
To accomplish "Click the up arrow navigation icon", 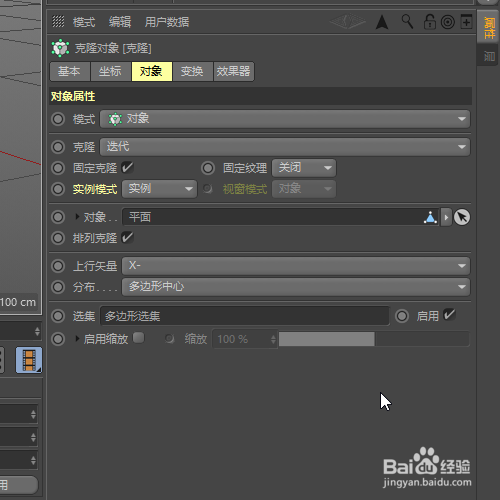I will click(x=382, y=22).
